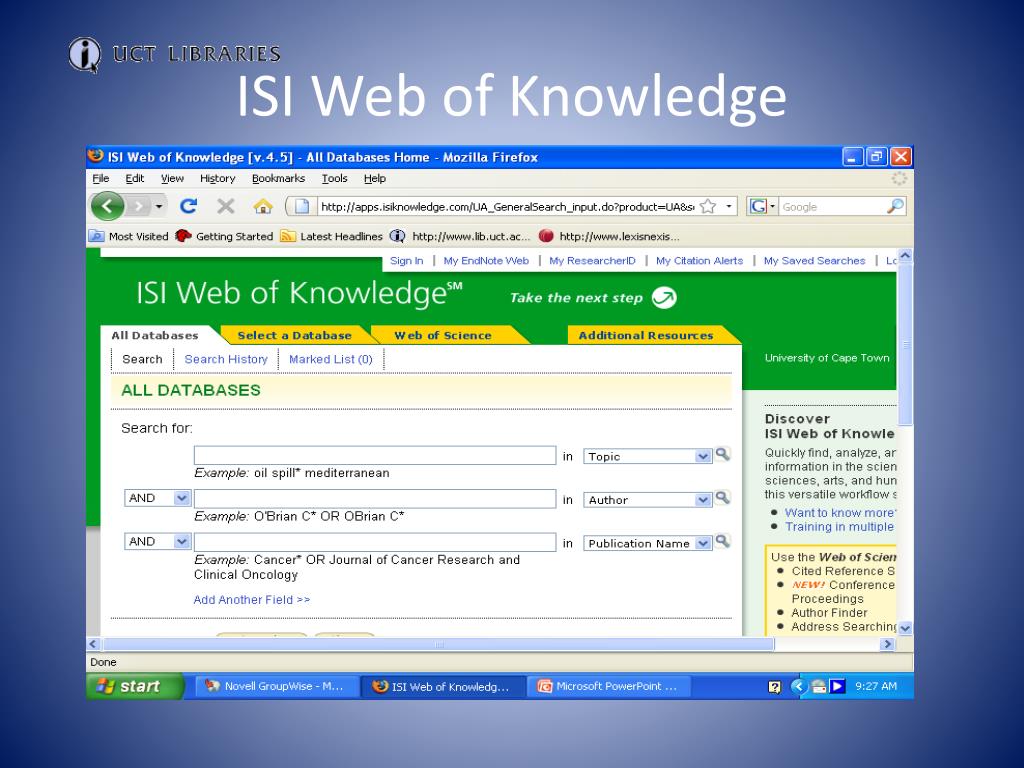Click the Sign In link
The height and width of the screenshot is (768, 1024).
(406, 261)
